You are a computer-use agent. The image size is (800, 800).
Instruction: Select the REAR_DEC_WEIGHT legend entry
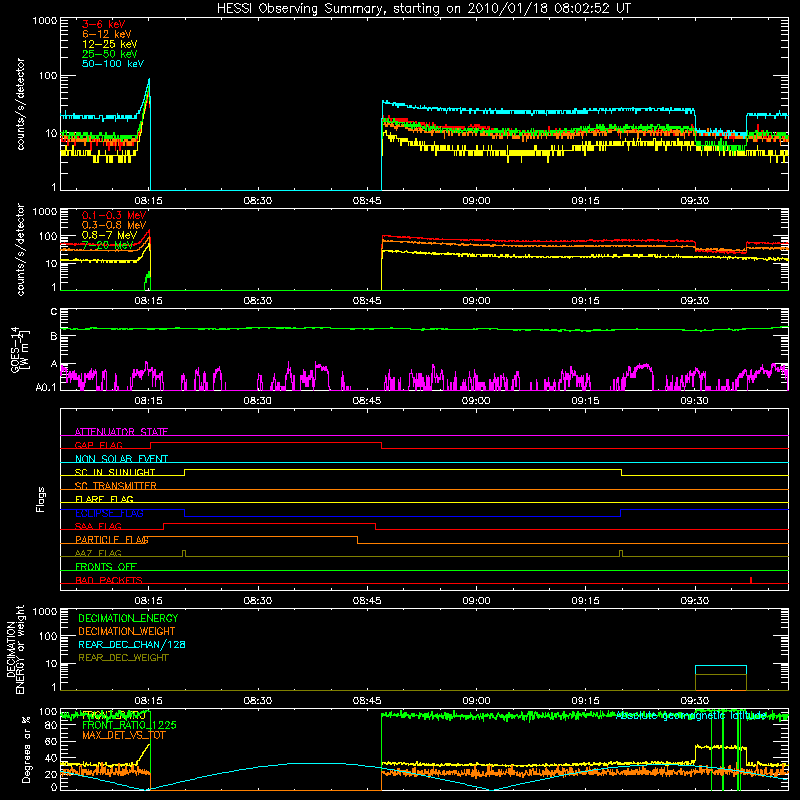tap(123, 658)
